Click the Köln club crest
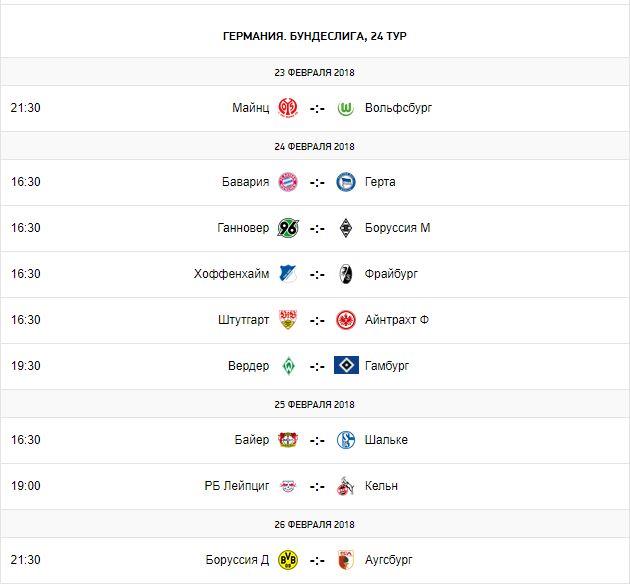 click(347, 486)
